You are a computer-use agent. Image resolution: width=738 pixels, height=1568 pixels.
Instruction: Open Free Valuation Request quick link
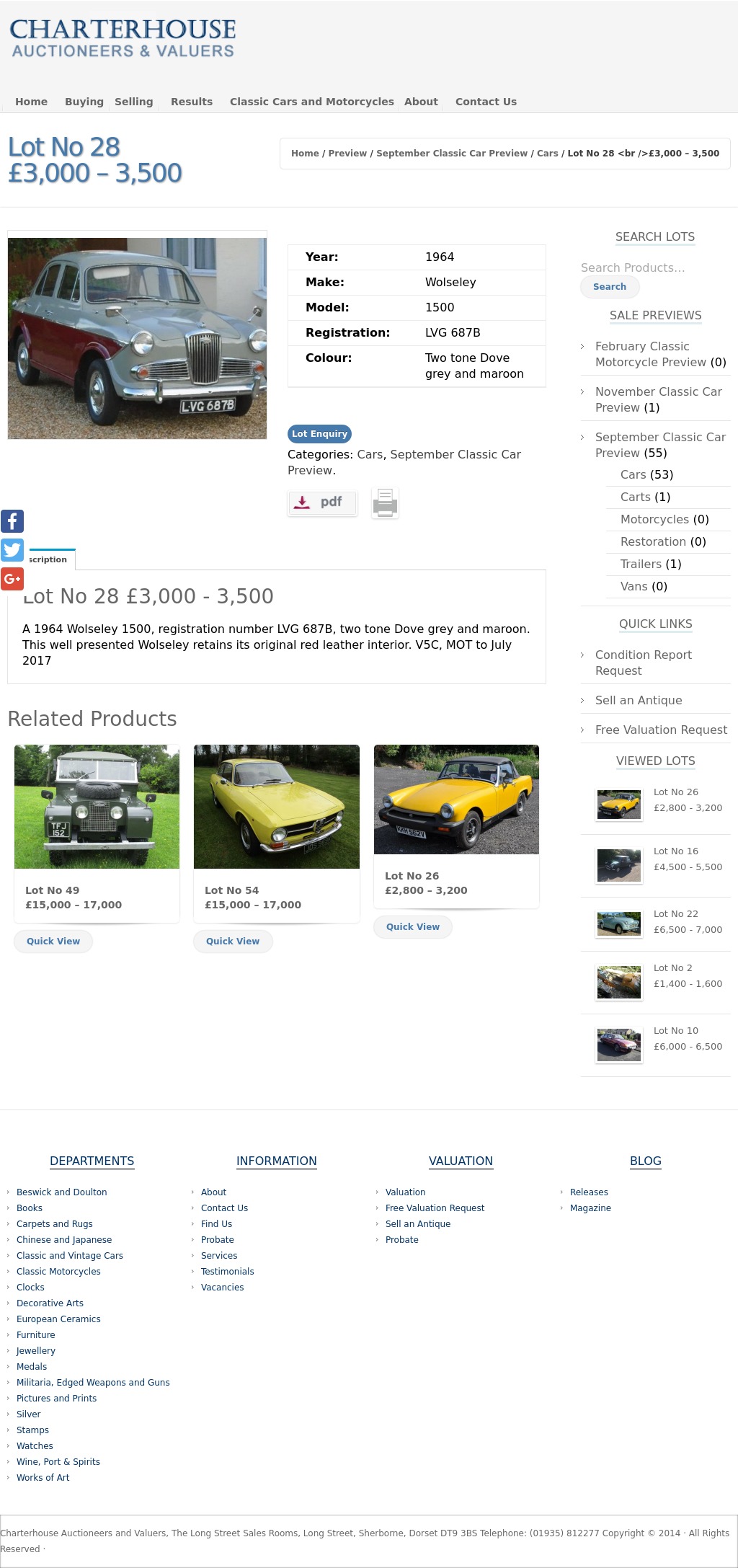(661, 730)
